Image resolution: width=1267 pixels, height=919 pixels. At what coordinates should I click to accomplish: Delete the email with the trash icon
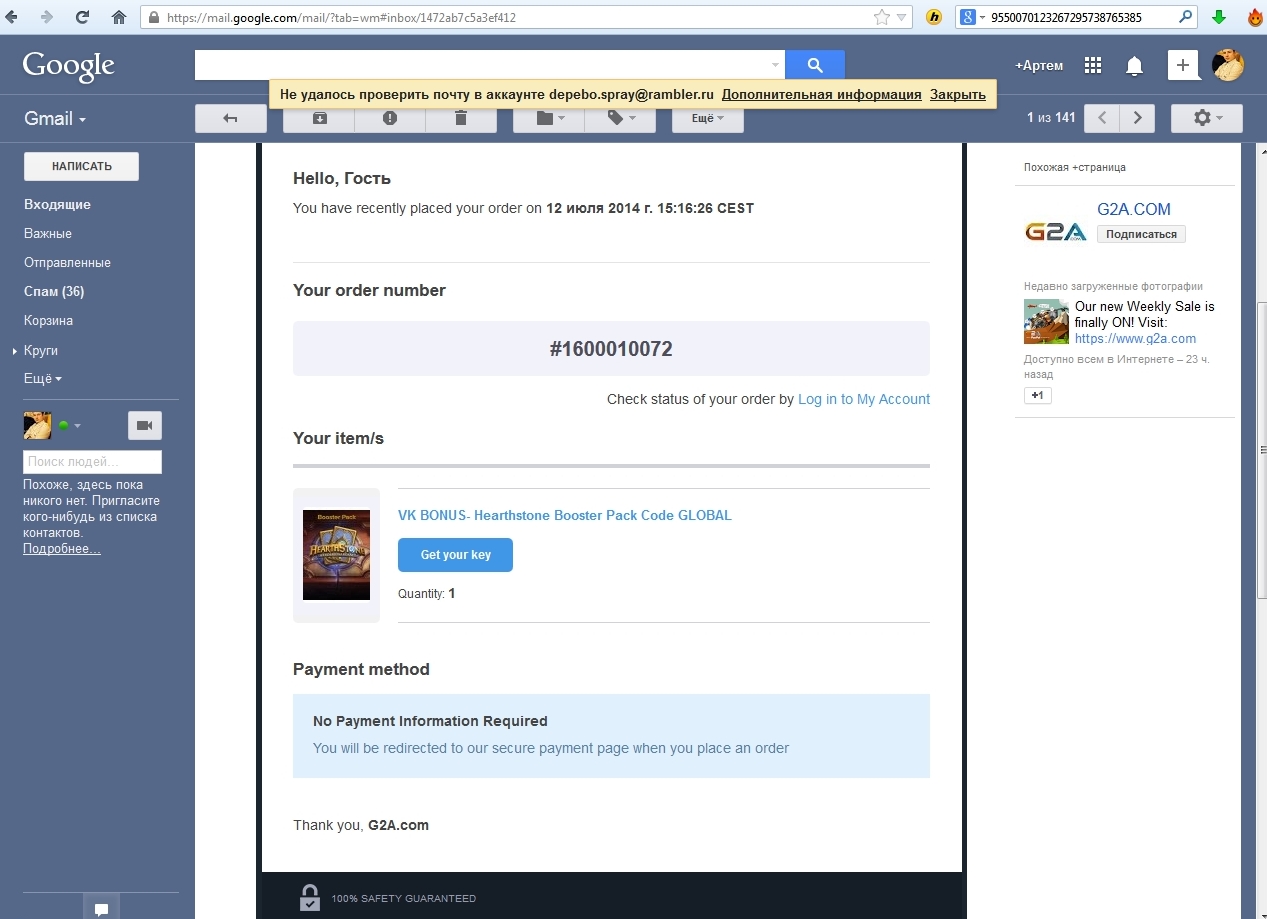(x=460, y=118)
